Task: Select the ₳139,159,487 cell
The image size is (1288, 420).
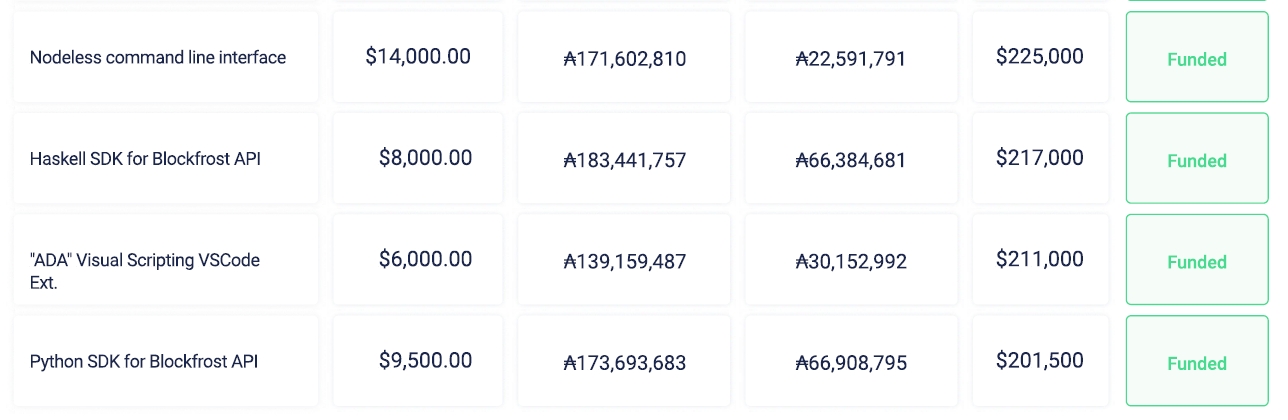Action: pyautogui.click(x=625, y=262)
